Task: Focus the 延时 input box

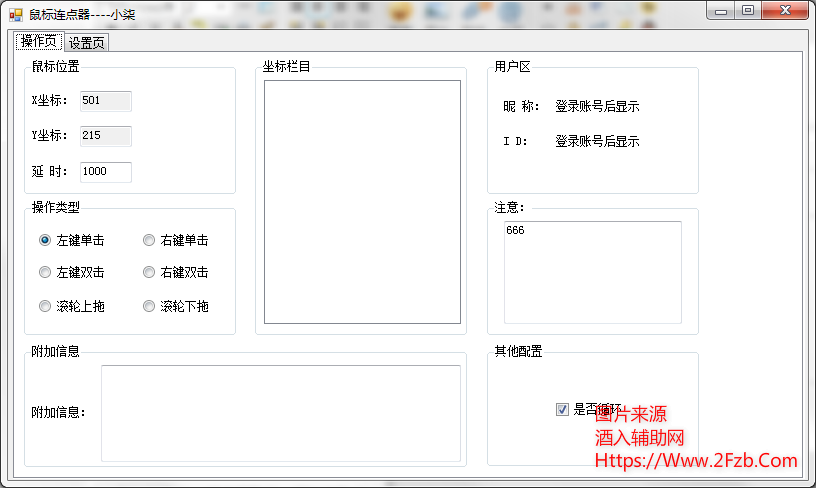Action: 105,172
